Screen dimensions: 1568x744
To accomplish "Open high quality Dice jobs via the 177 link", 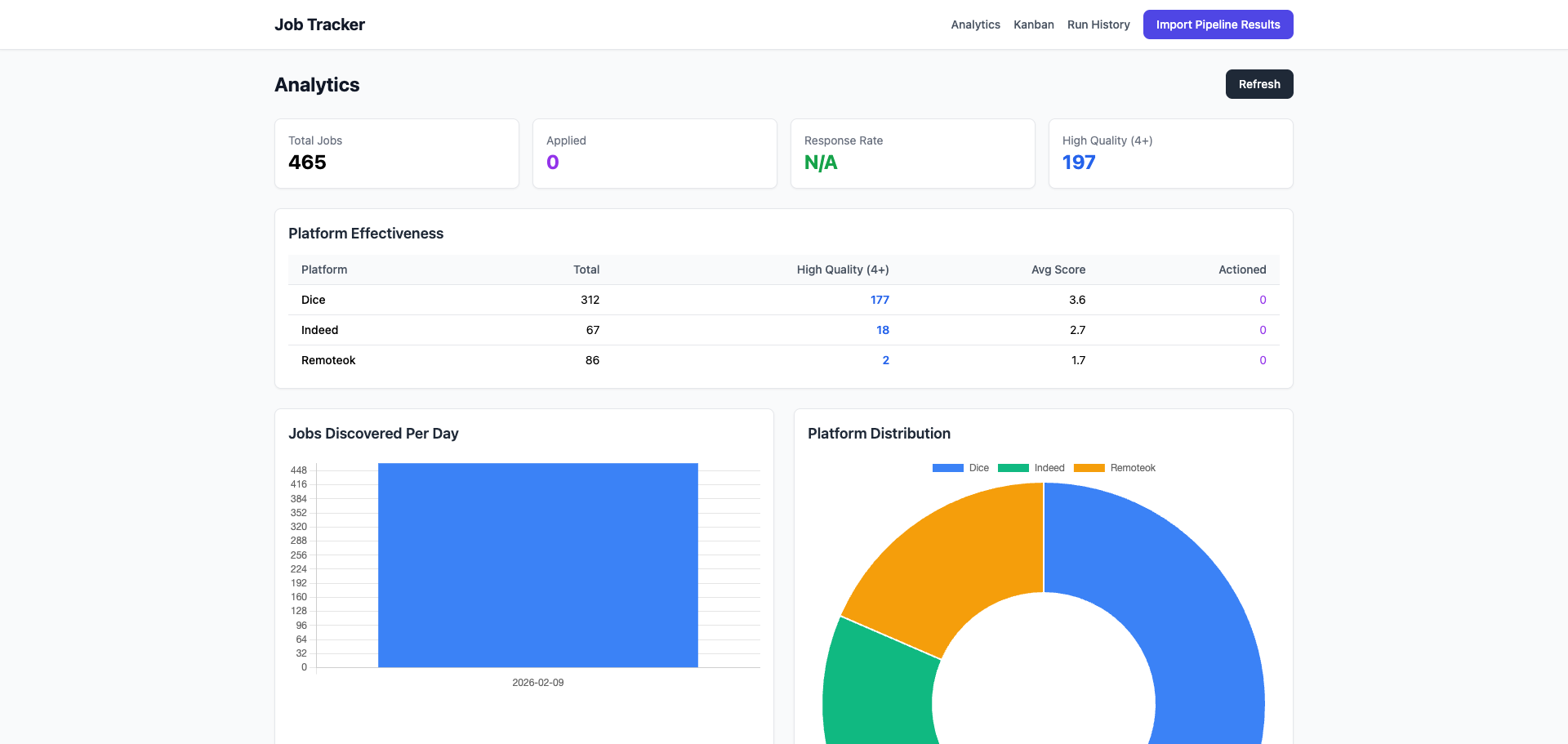I will point(880,300).
